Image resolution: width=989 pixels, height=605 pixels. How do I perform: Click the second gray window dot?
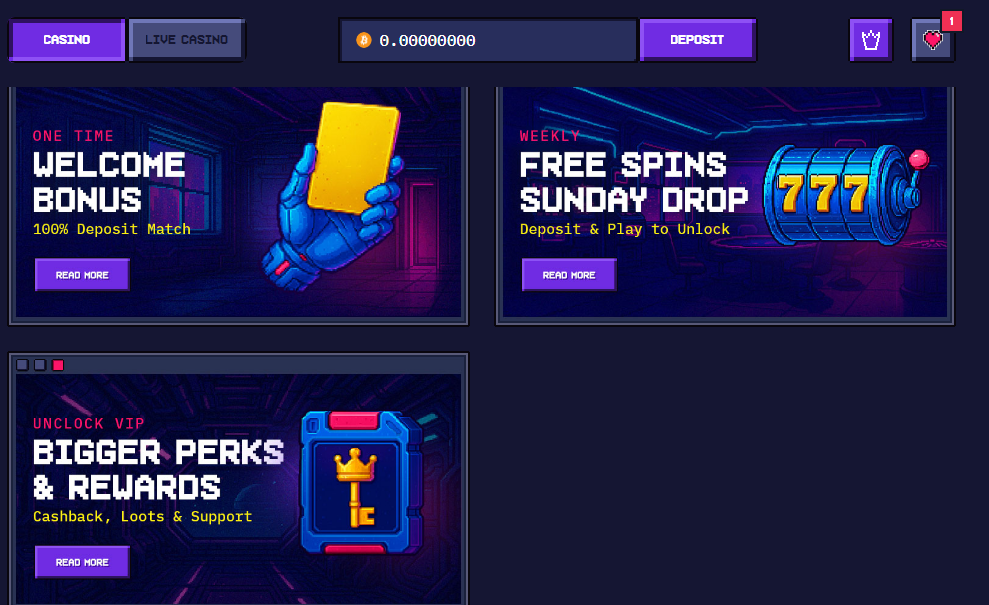pyautogui.click(x=40, y=365)
